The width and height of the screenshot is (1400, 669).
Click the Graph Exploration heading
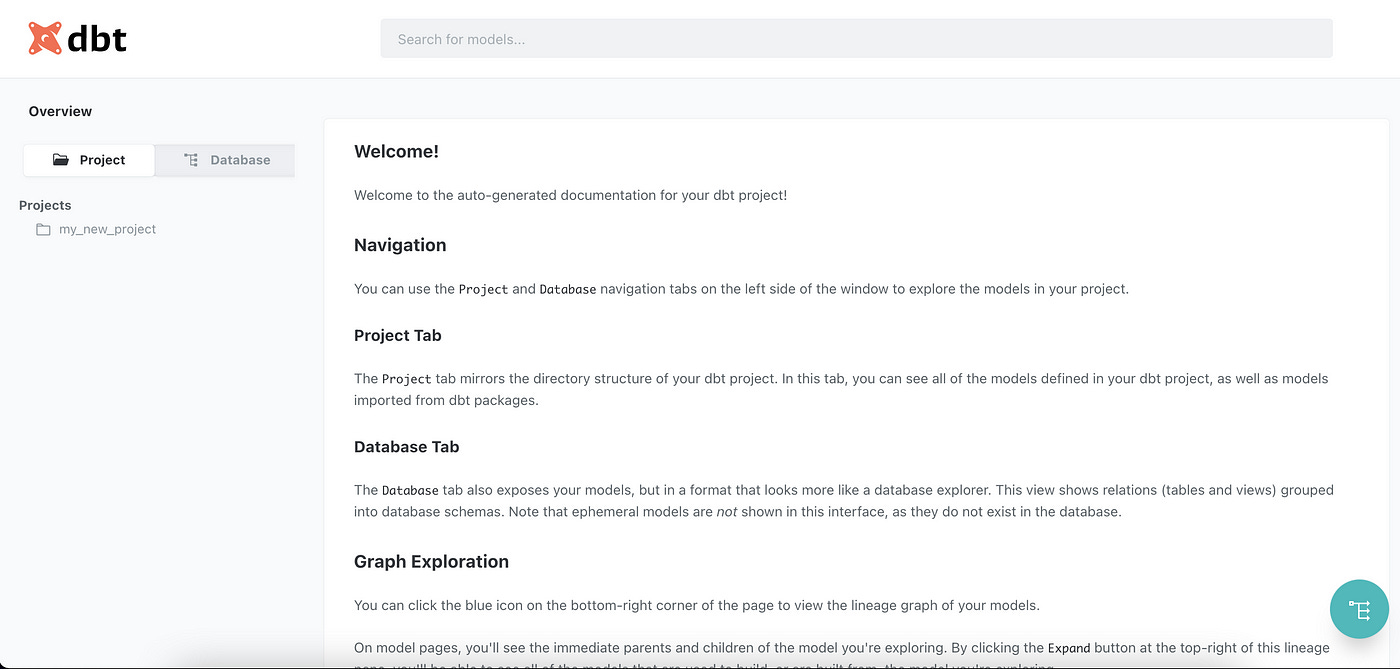click(x=431, y=561)
